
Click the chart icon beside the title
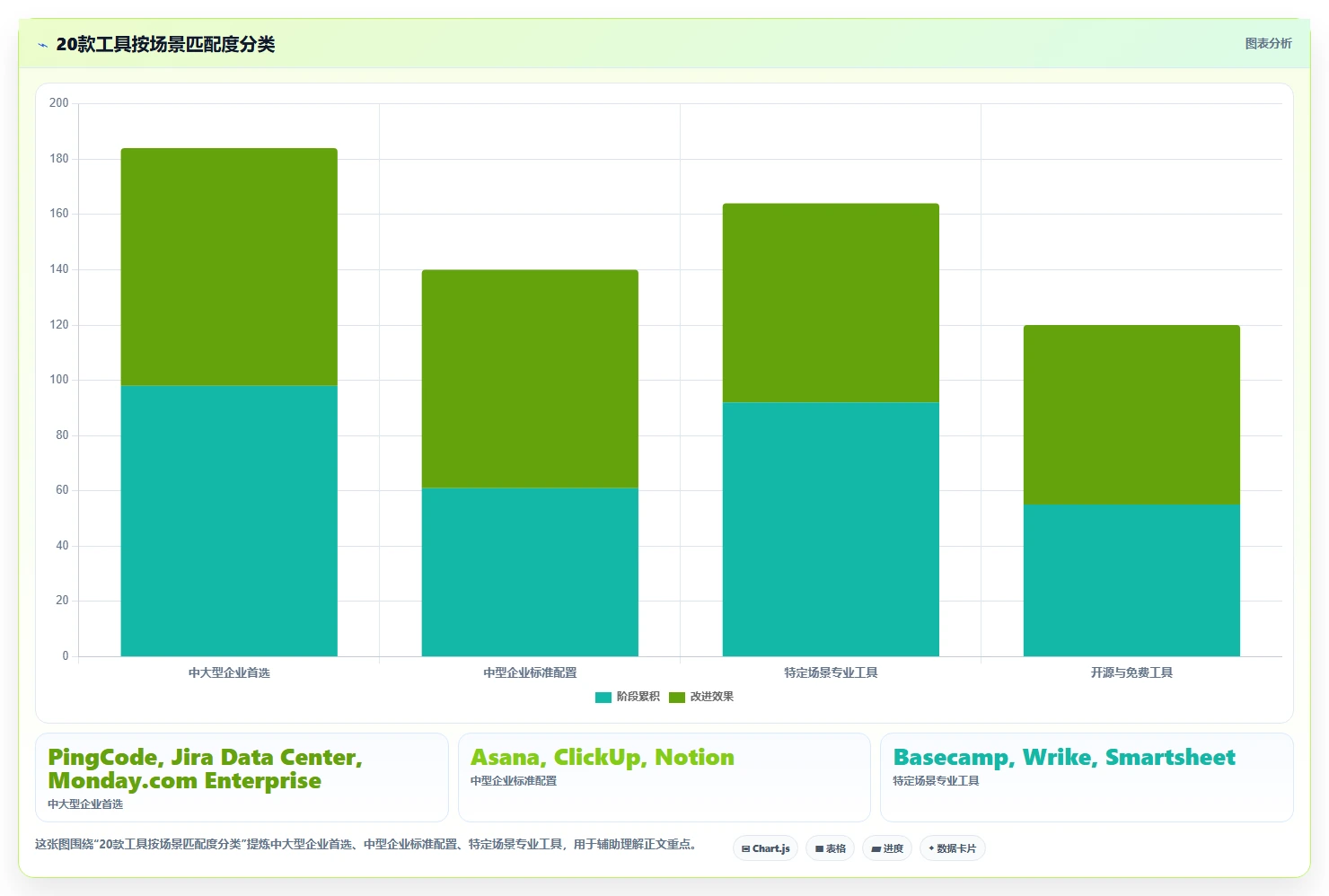tap(42, 45)
